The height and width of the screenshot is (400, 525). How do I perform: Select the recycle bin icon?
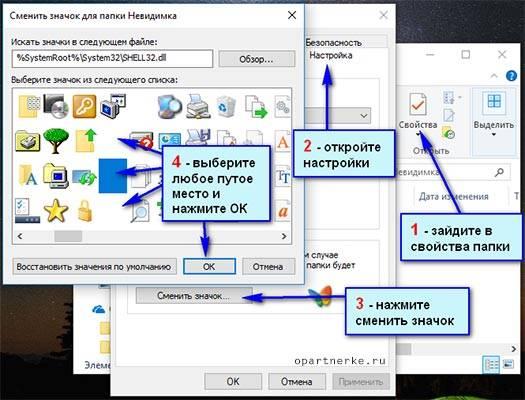226,106
